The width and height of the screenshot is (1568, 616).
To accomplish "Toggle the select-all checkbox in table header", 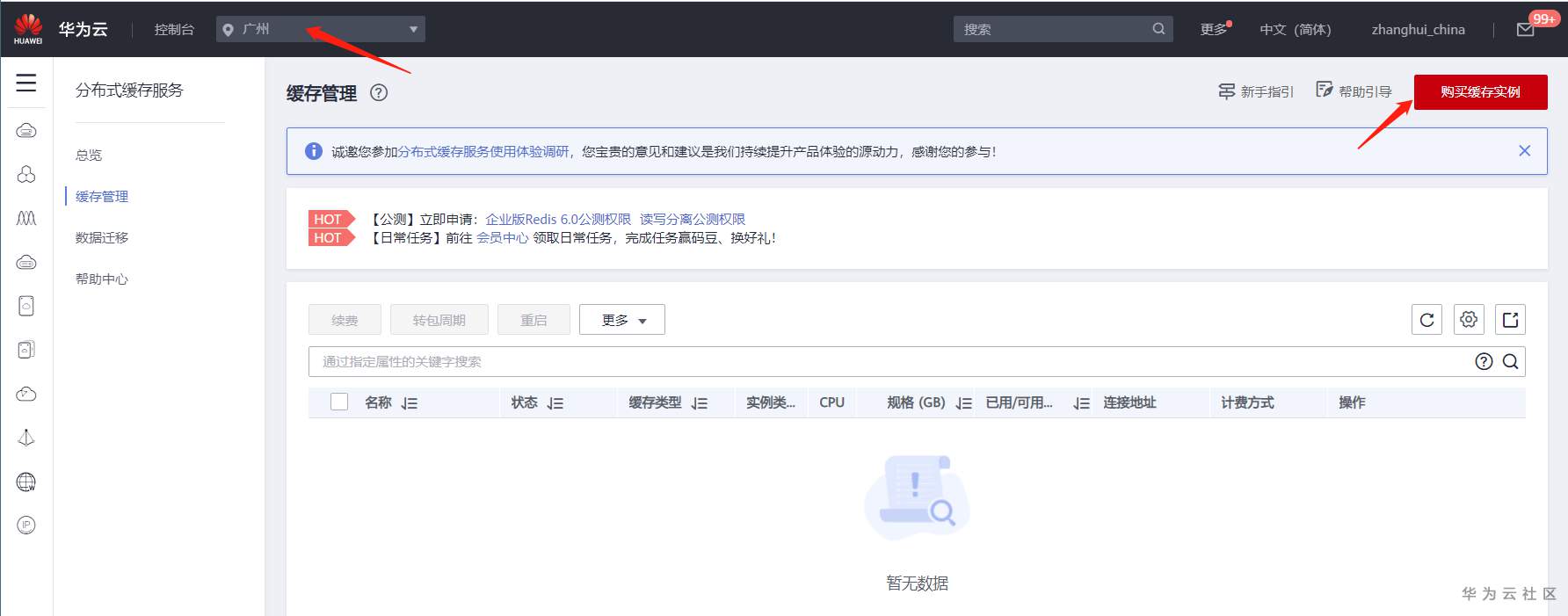I will (x=339, y=402).
